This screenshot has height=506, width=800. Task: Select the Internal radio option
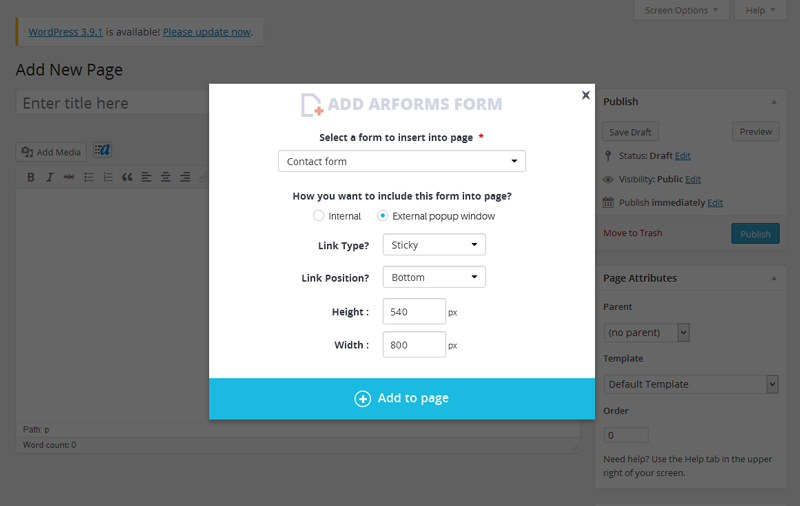coord(318,216)
